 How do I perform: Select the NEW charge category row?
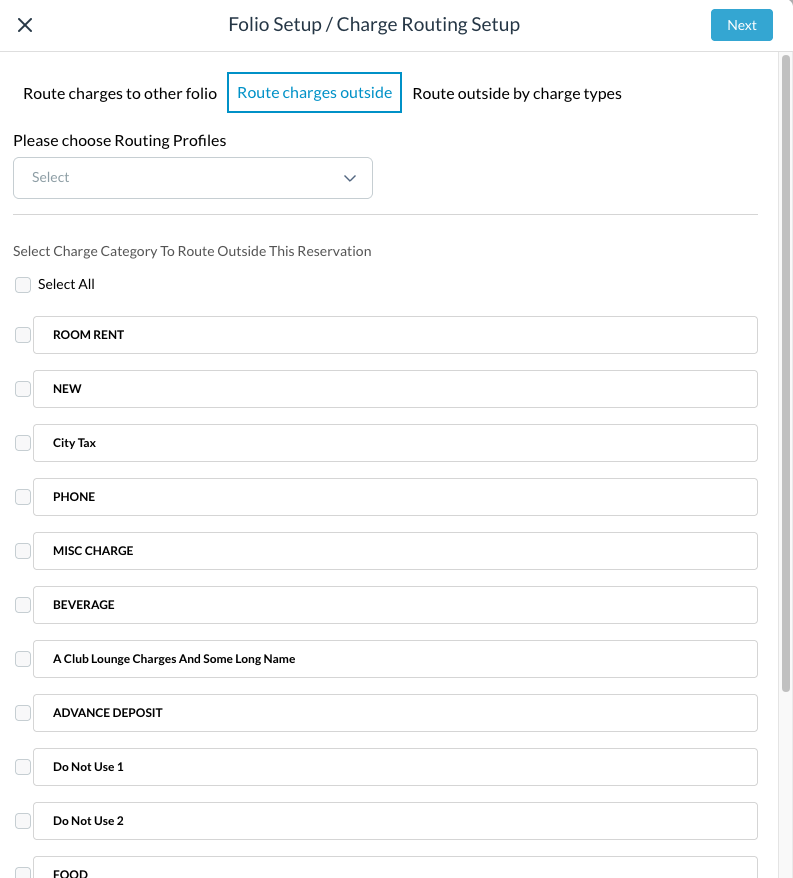tap(395, 389)
